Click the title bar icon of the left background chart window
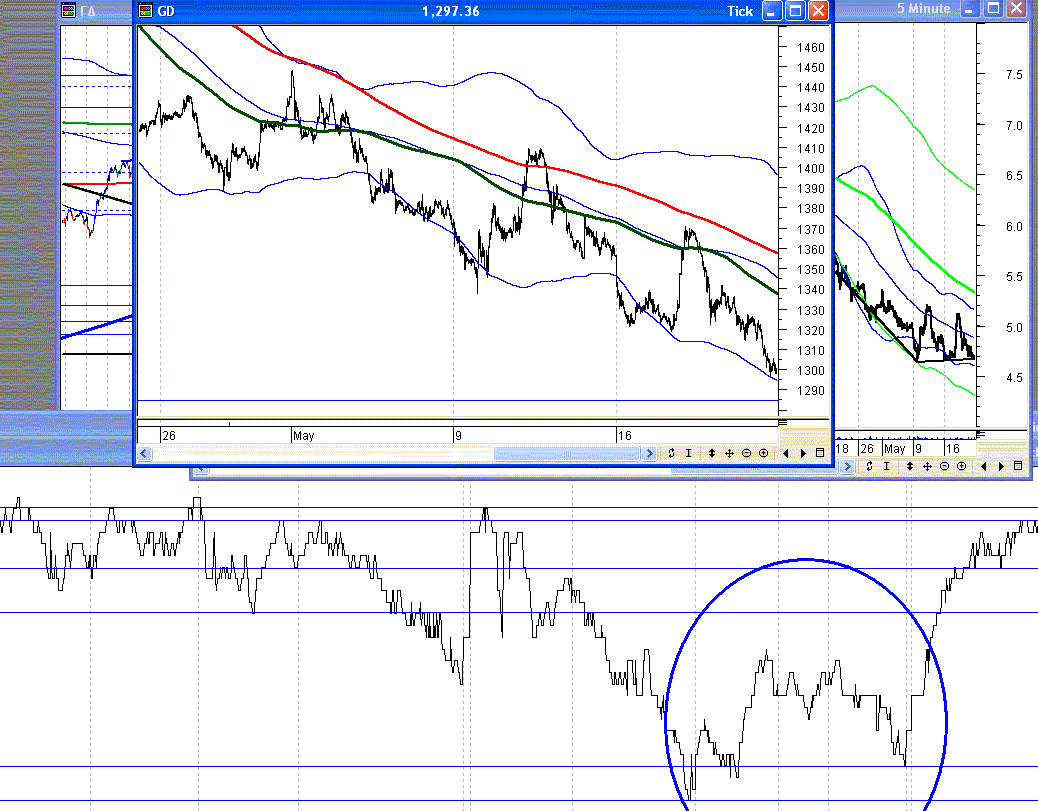The image size is (1038, 811). [68, 10]
